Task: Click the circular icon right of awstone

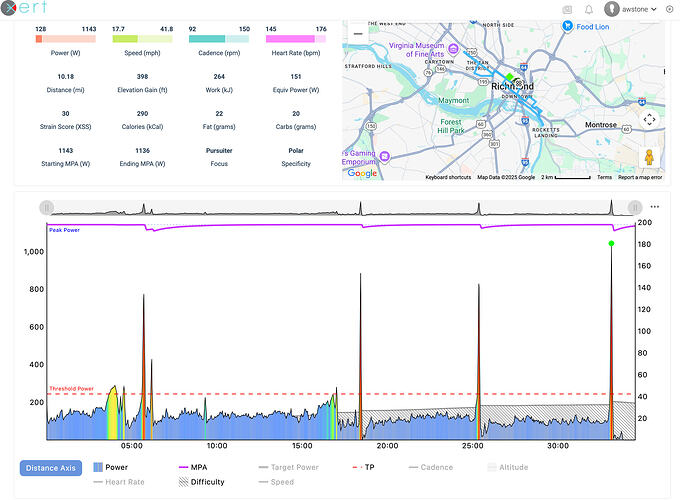Action: click(670, 9)
